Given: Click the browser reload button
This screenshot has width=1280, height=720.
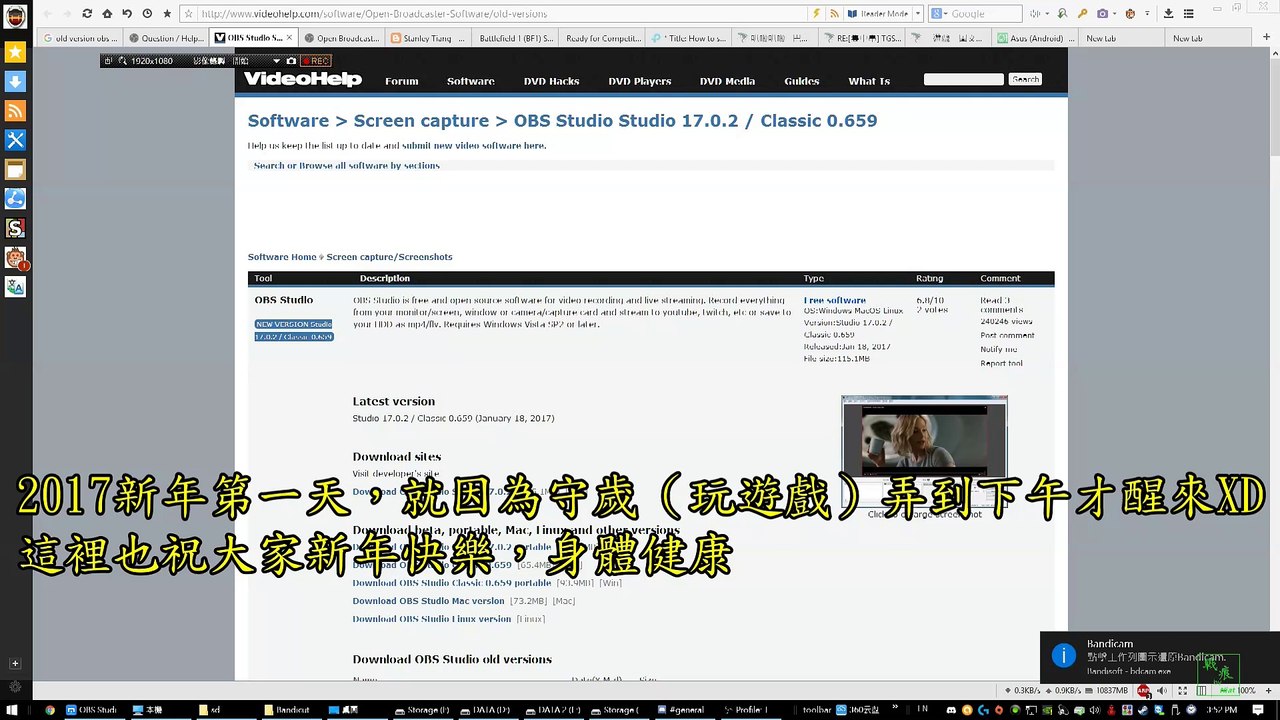Looking at the screenshot, I should 87,14.
